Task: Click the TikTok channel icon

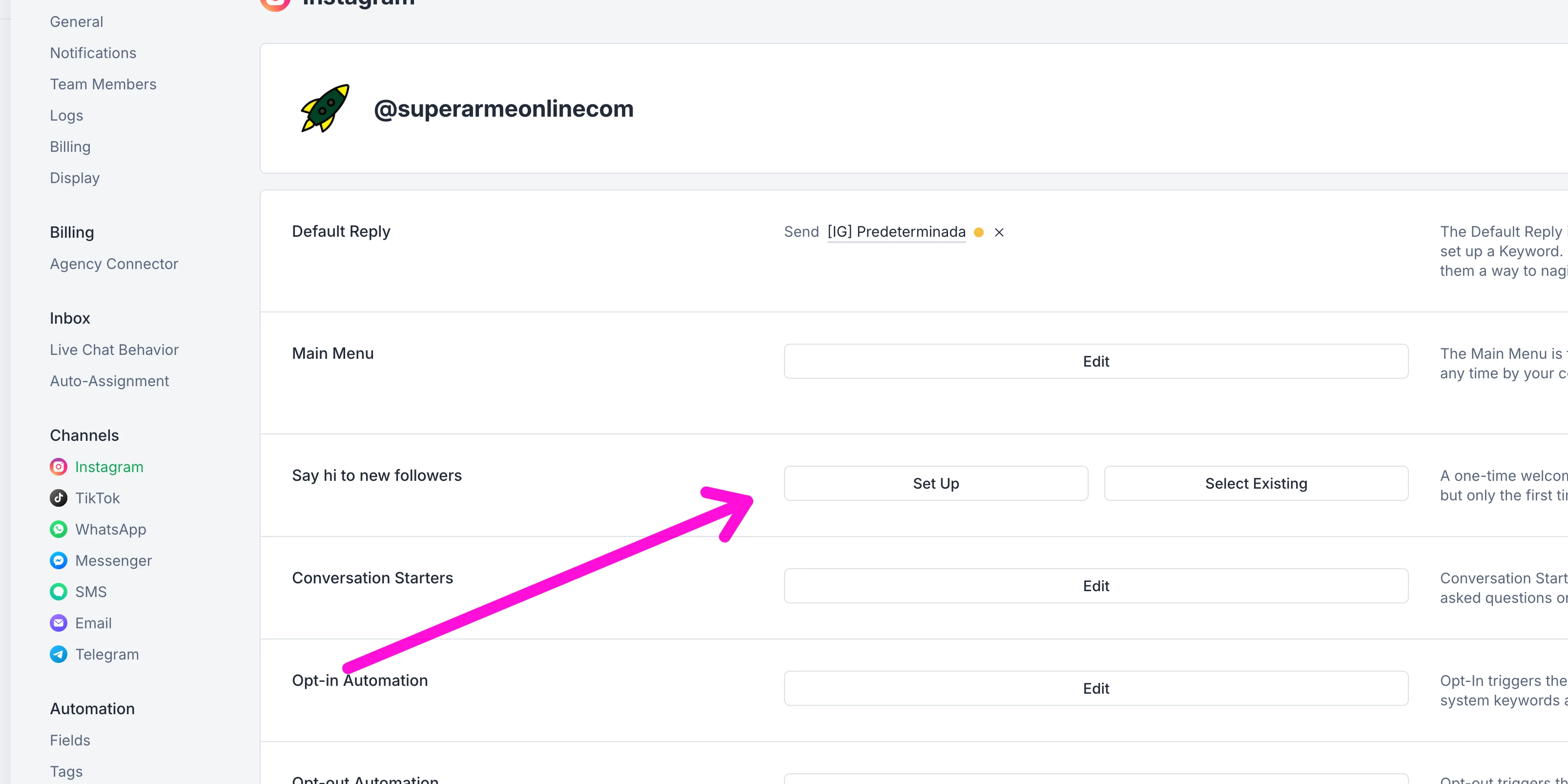Action: pyautogui.click(x=59, y=498)
